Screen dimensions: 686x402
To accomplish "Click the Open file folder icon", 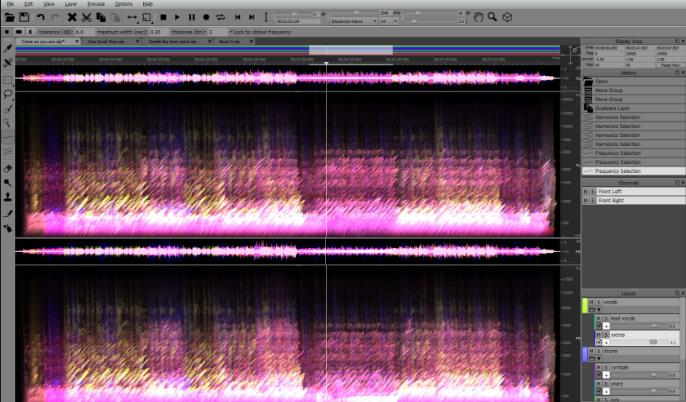I will click(8, 17).
